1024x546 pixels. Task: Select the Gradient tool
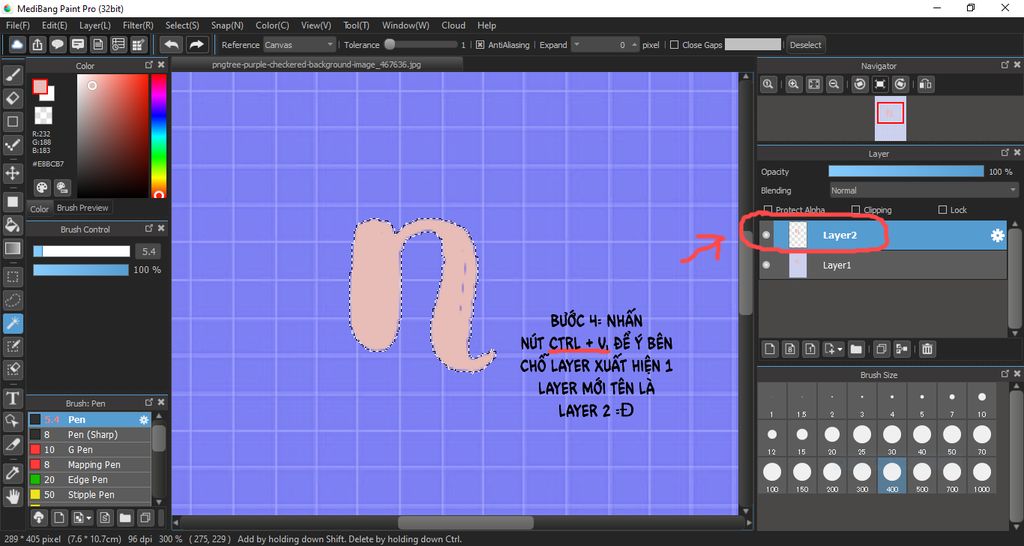click(12, 248)
